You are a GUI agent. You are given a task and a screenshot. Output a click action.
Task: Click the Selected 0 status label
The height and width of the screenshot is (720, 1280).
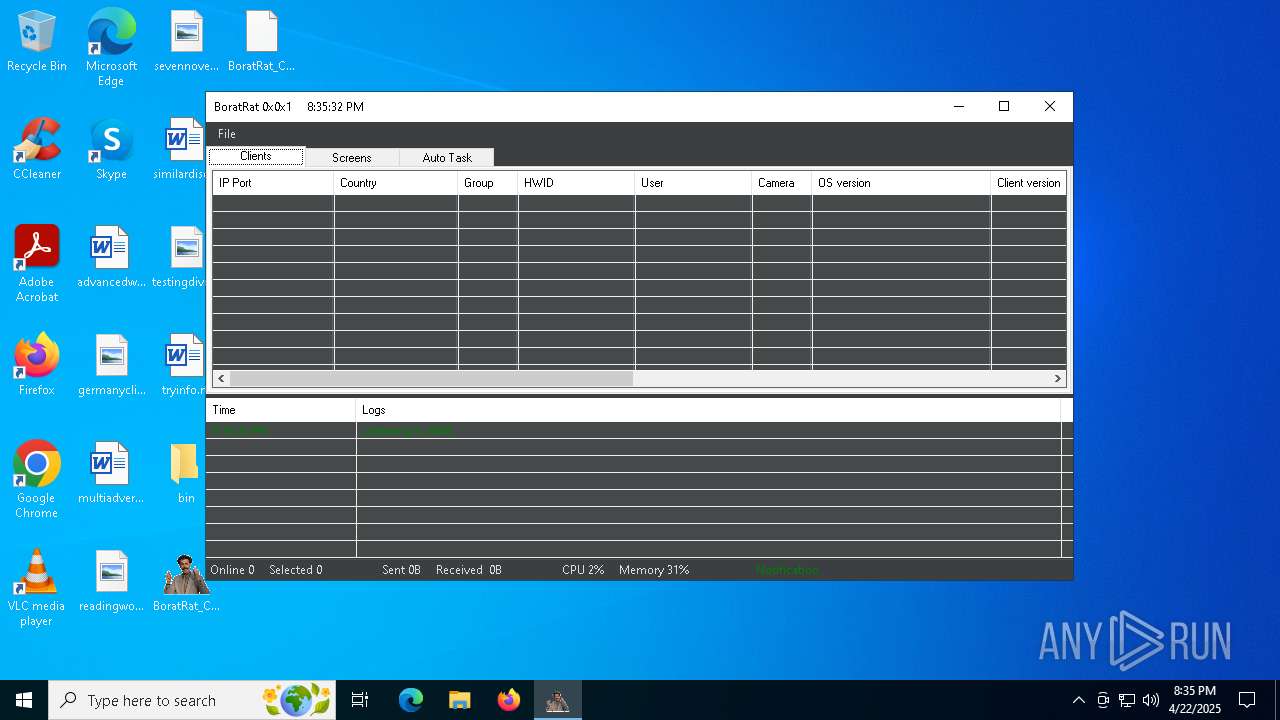[295, 570]
